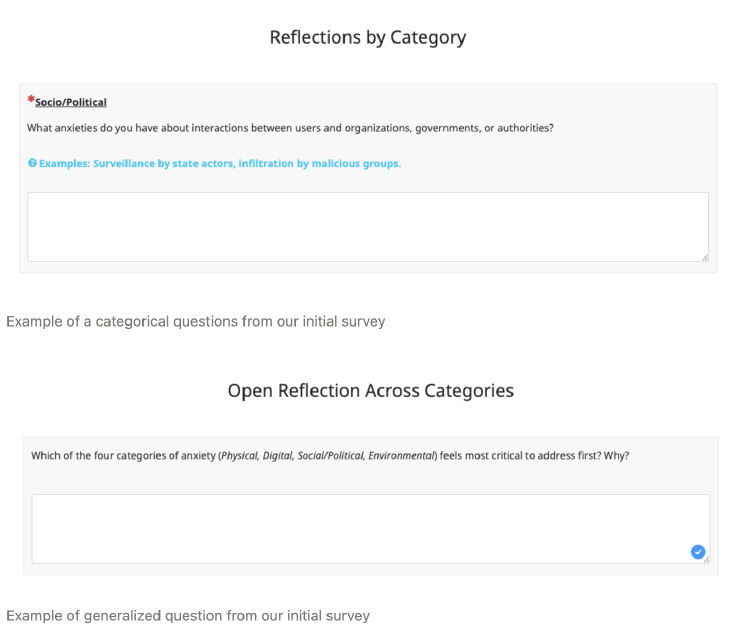Click the italic word Digital

point(279,455)
